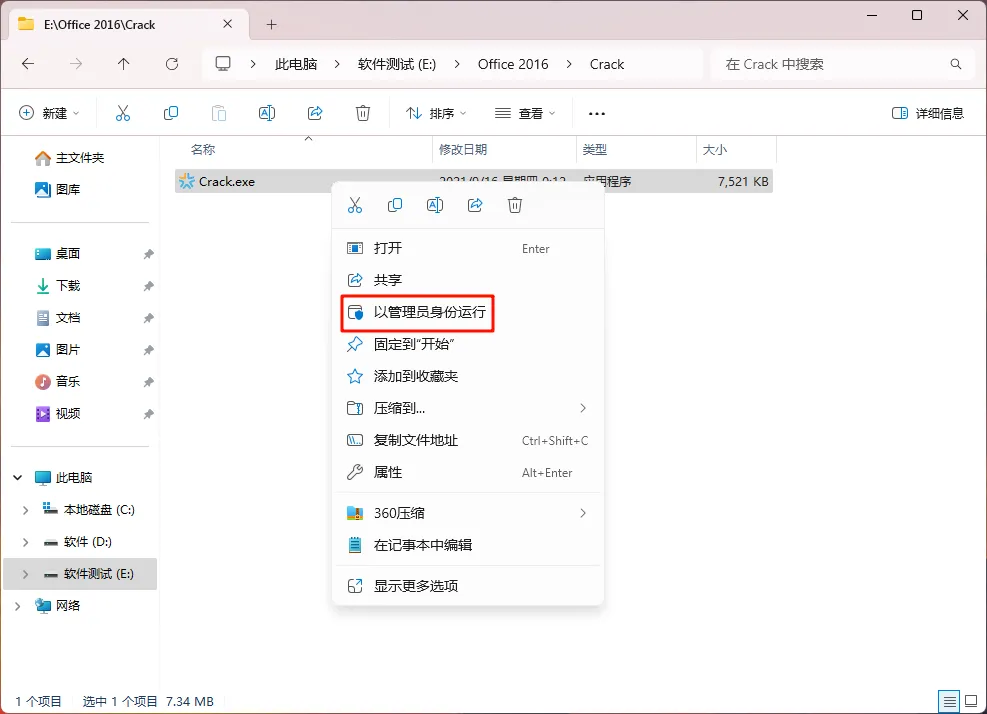Switch to large icons view in status bar
This screenshot has width=987, height=714.
point(971,701)
